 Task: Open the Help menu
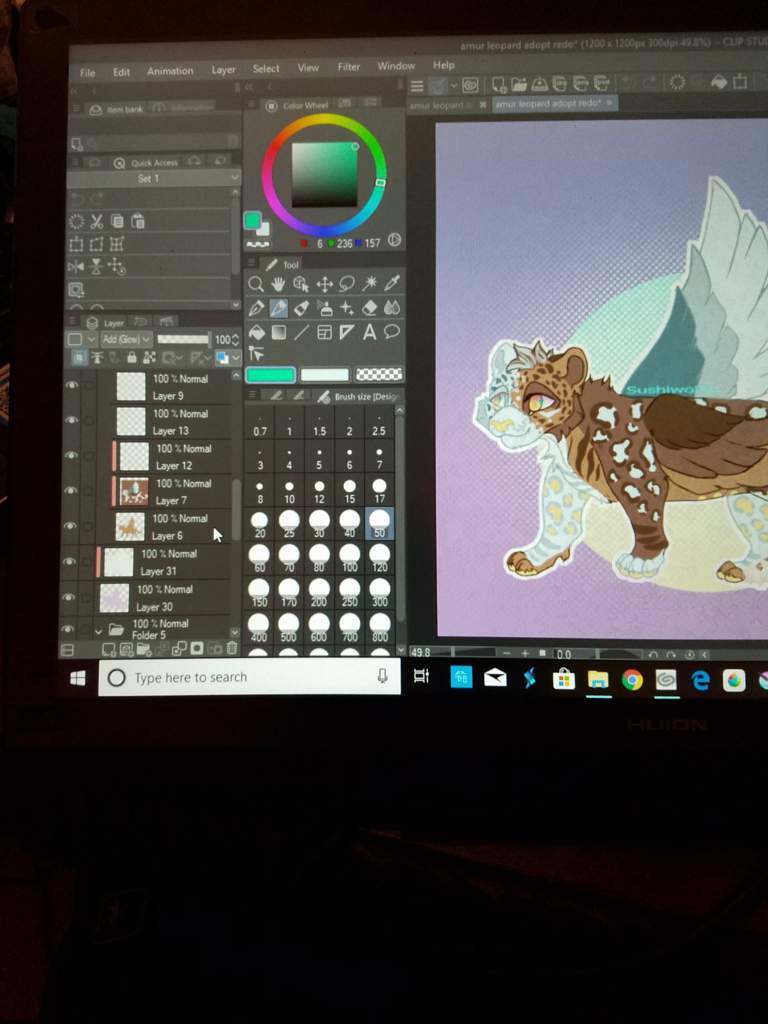point(443,65)
